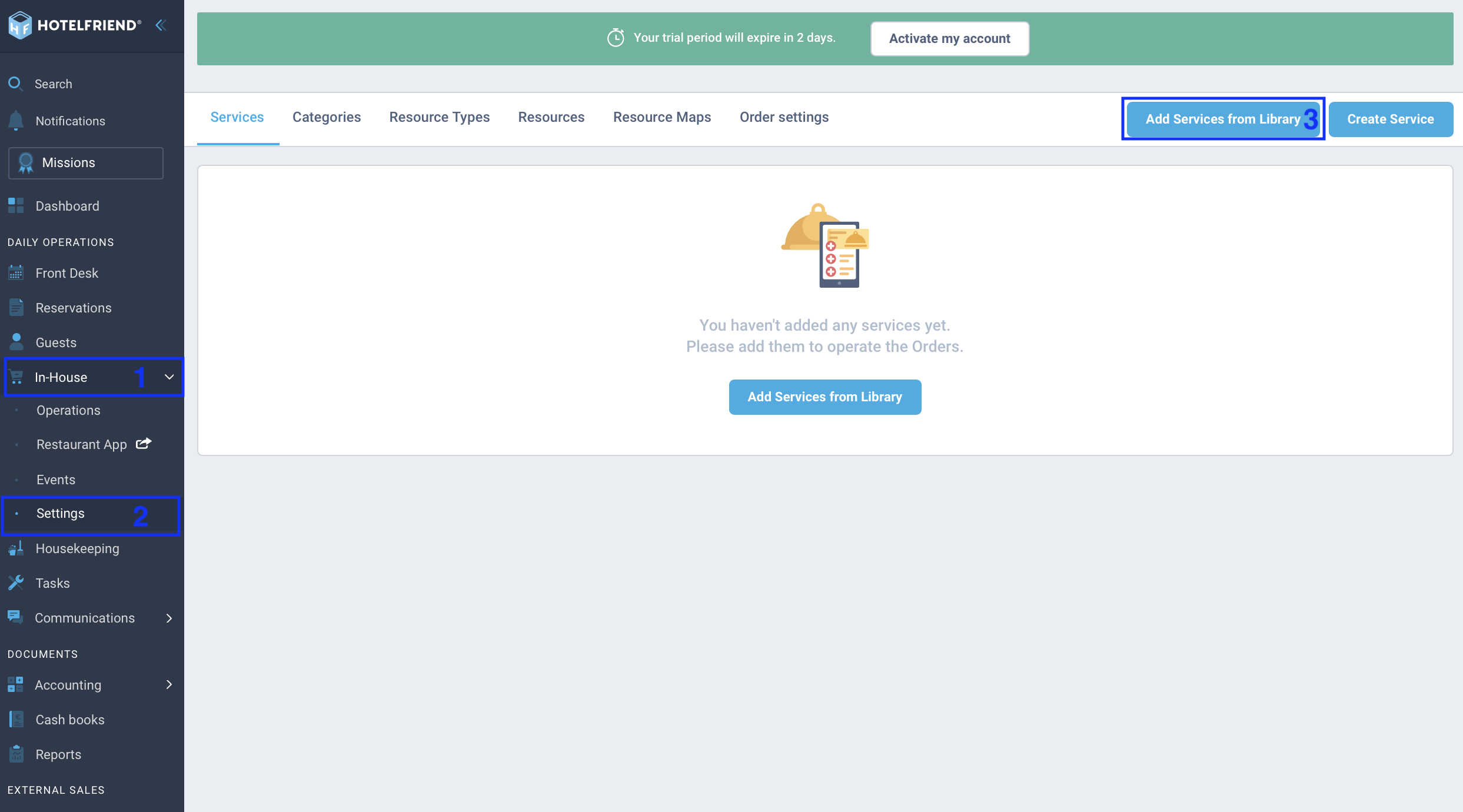Click the Notifications bell icon
This screenshot has width=1463, height=812.
click(x=16, y=121)
